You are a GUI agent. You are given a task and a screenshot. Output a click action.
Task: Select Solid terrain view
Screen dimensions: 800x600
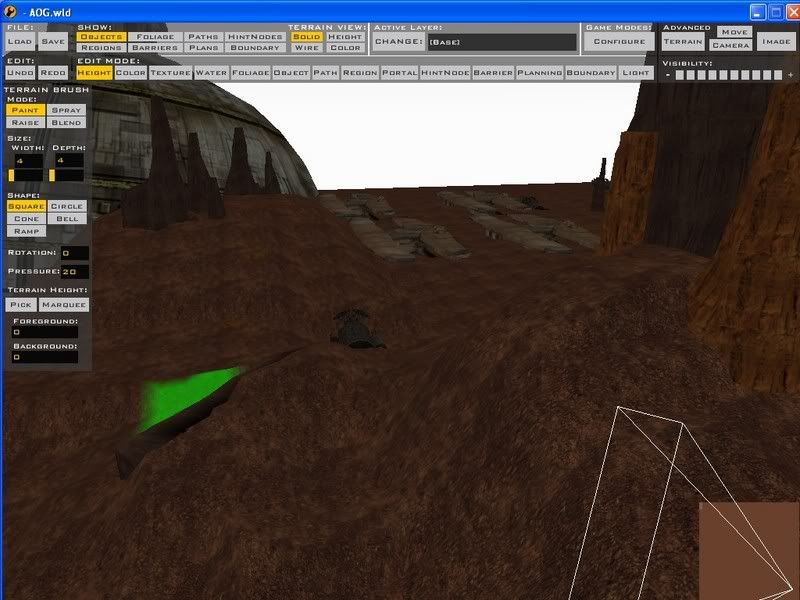point(307,37)
